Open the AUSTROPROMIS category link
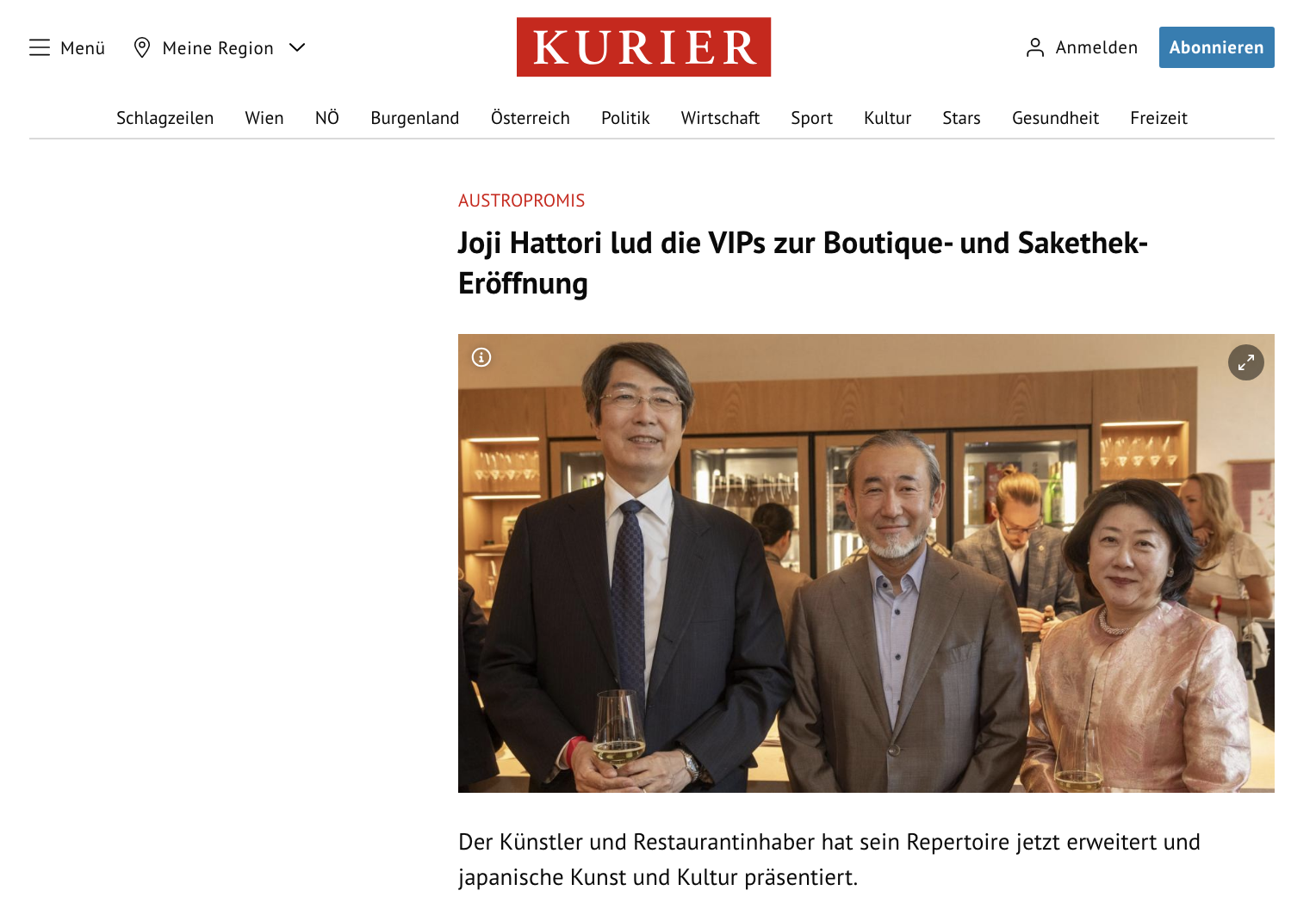The width and height of the screenshot is (1316, 909). (x=521, y=201)
